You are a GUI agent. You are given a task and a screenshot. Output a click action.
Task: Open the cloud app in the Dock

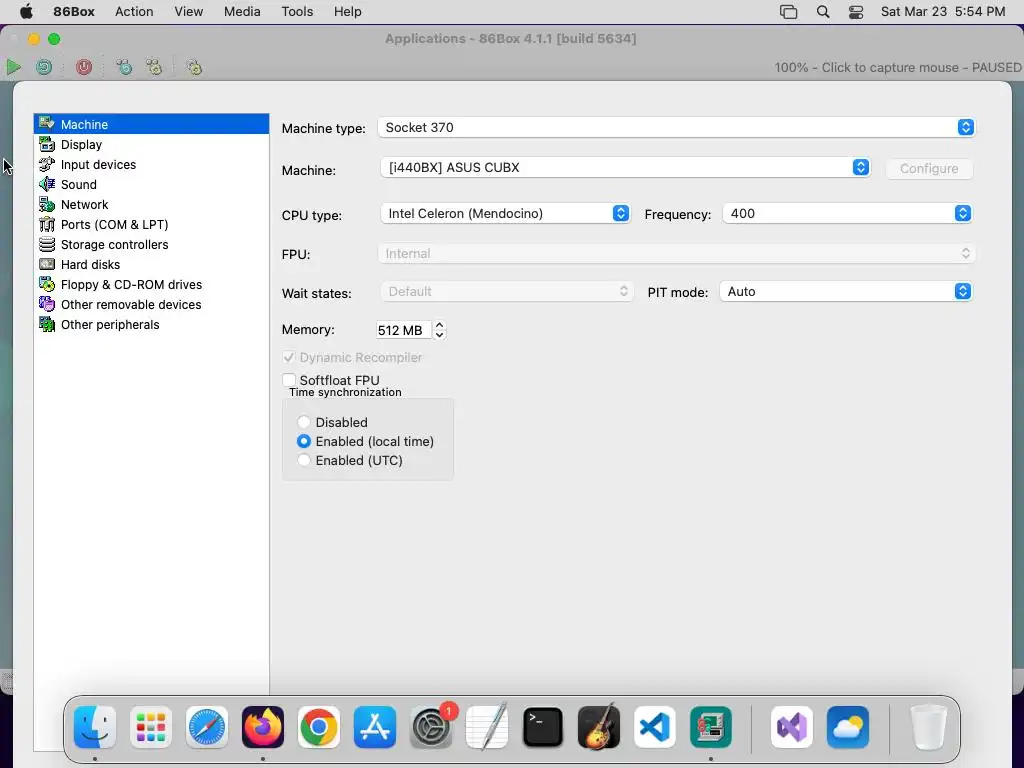848,727
